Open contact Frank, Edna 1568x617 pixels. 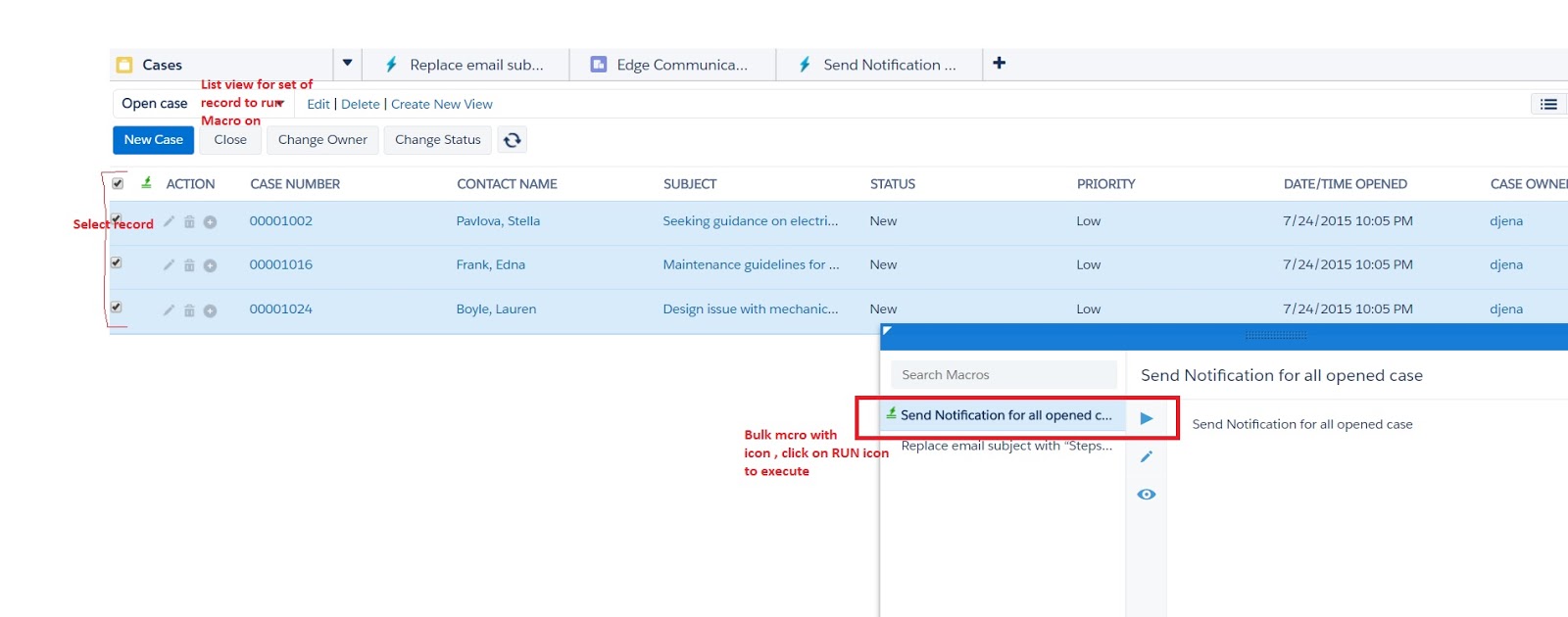click(x=490, y=264)
